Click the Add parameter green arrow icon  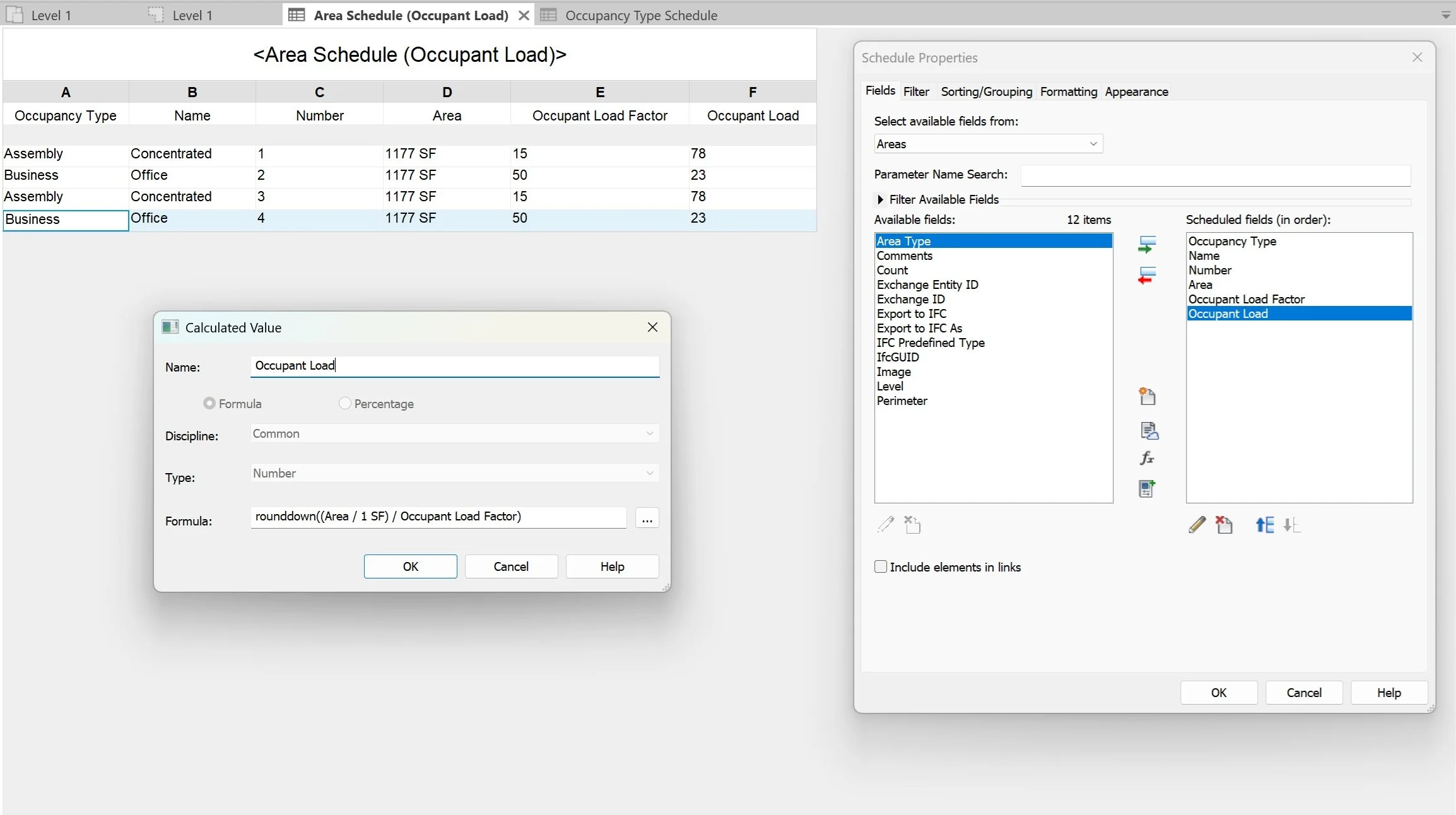(1147, 244)
